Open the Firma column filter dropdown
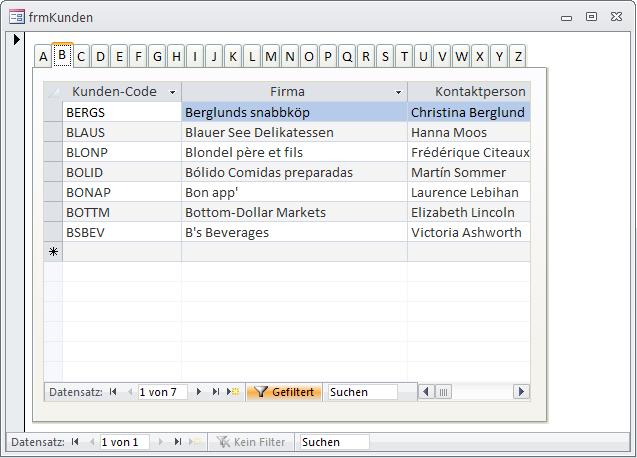 coord(398,92)
